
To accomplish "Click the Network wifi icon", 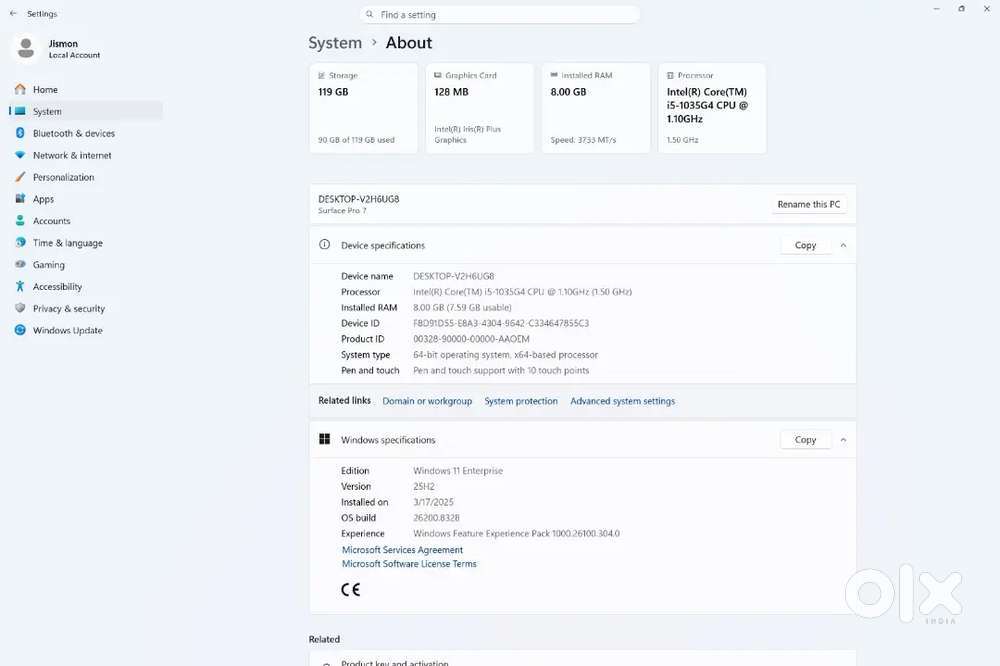I will (x=20, y=155).
